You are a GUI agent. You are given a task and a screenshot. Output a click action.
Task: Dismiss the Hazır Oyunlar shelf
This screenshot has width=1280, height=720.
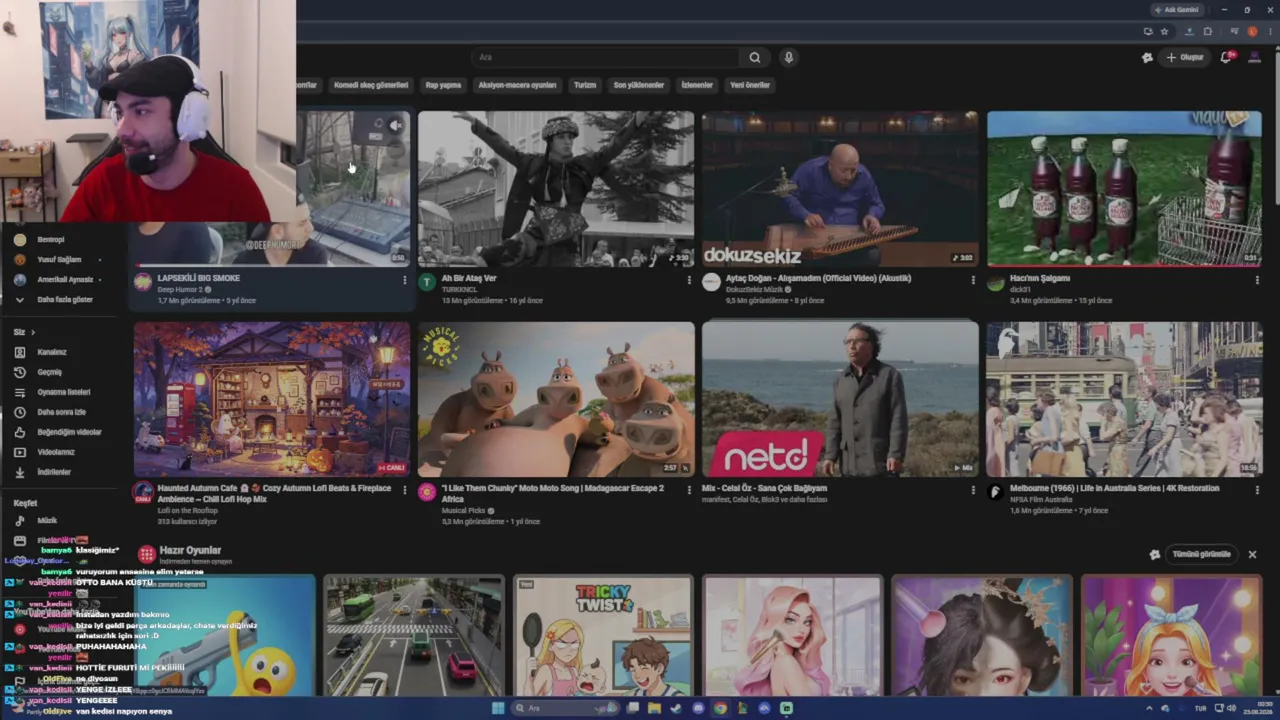pos(1252,554)
